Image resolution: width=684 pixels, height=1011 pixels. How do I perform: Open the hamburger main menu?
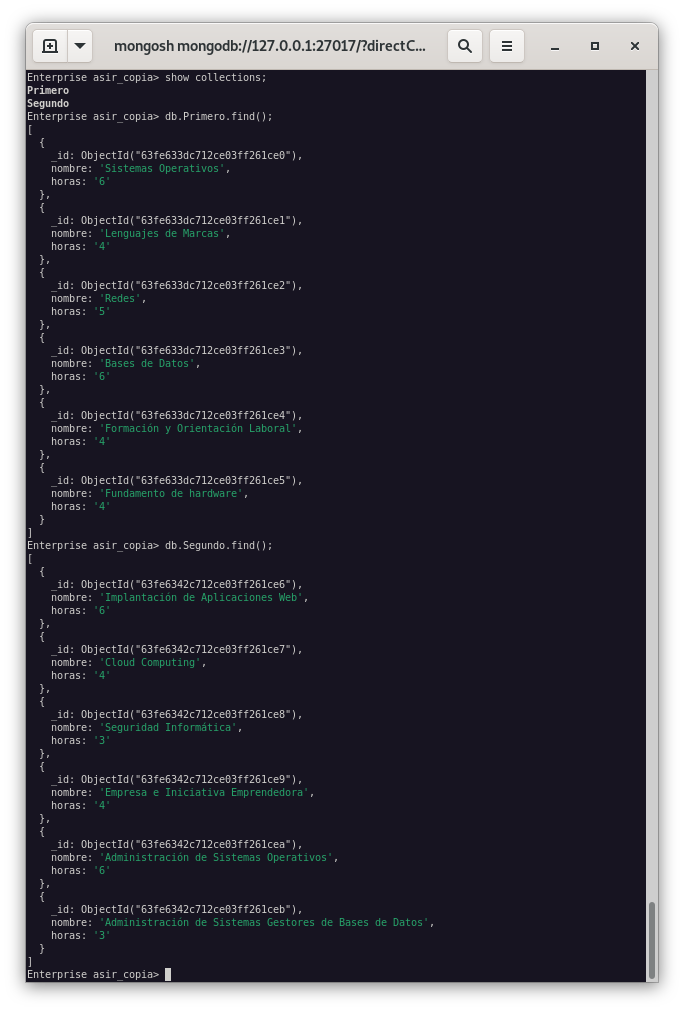click(507, 46)
